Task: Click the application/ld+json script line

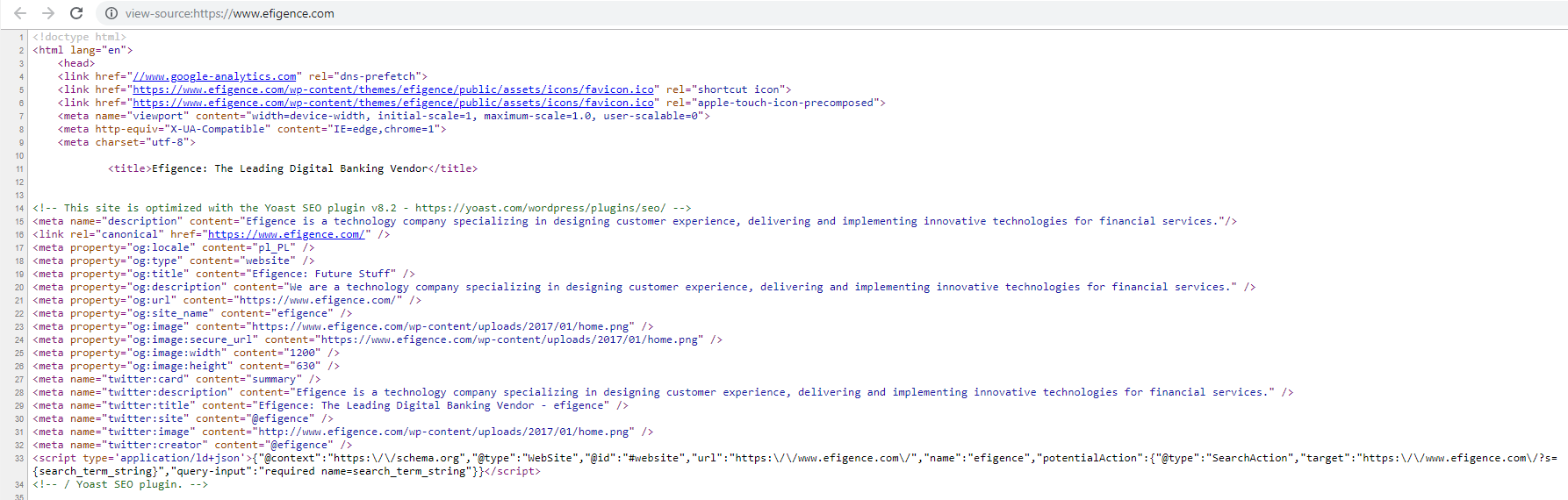Action: point(795,458)
